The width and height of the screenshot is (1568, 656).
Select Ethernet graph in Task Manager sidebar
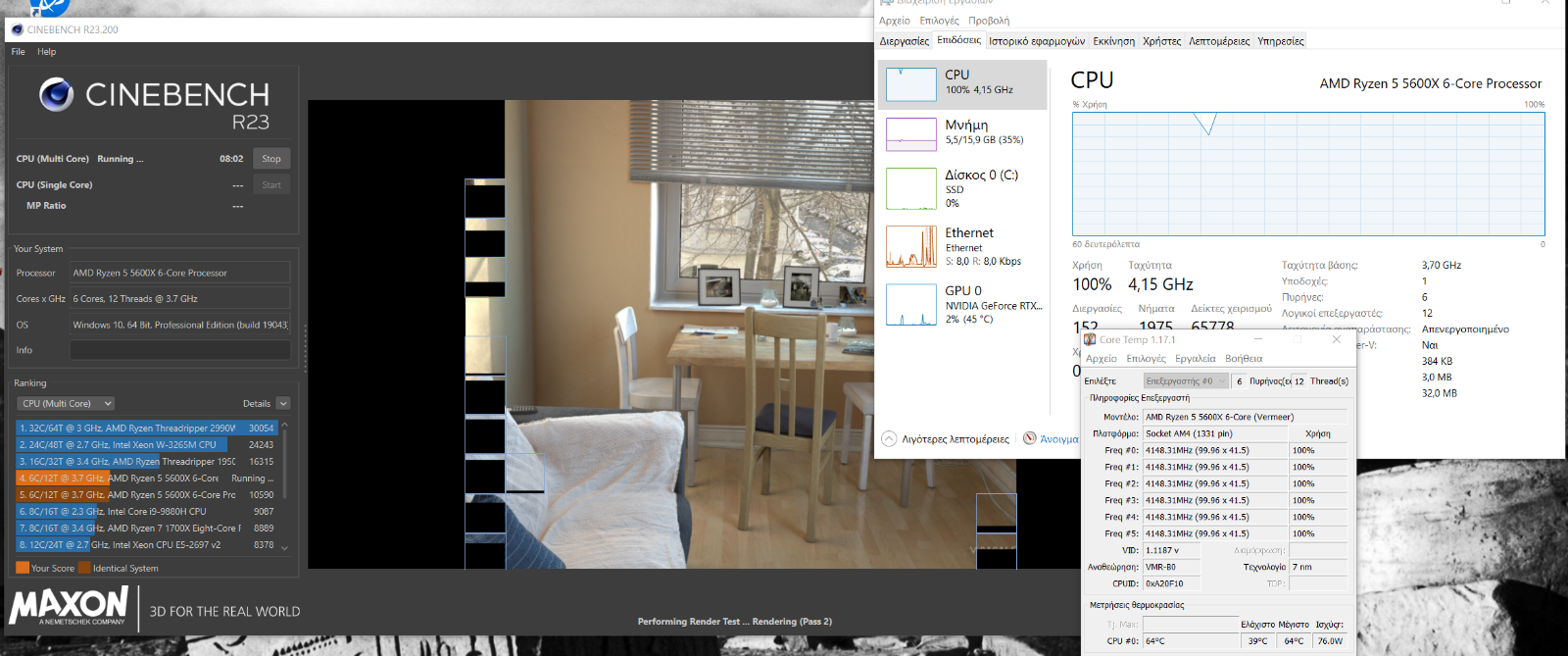(911, 246)
